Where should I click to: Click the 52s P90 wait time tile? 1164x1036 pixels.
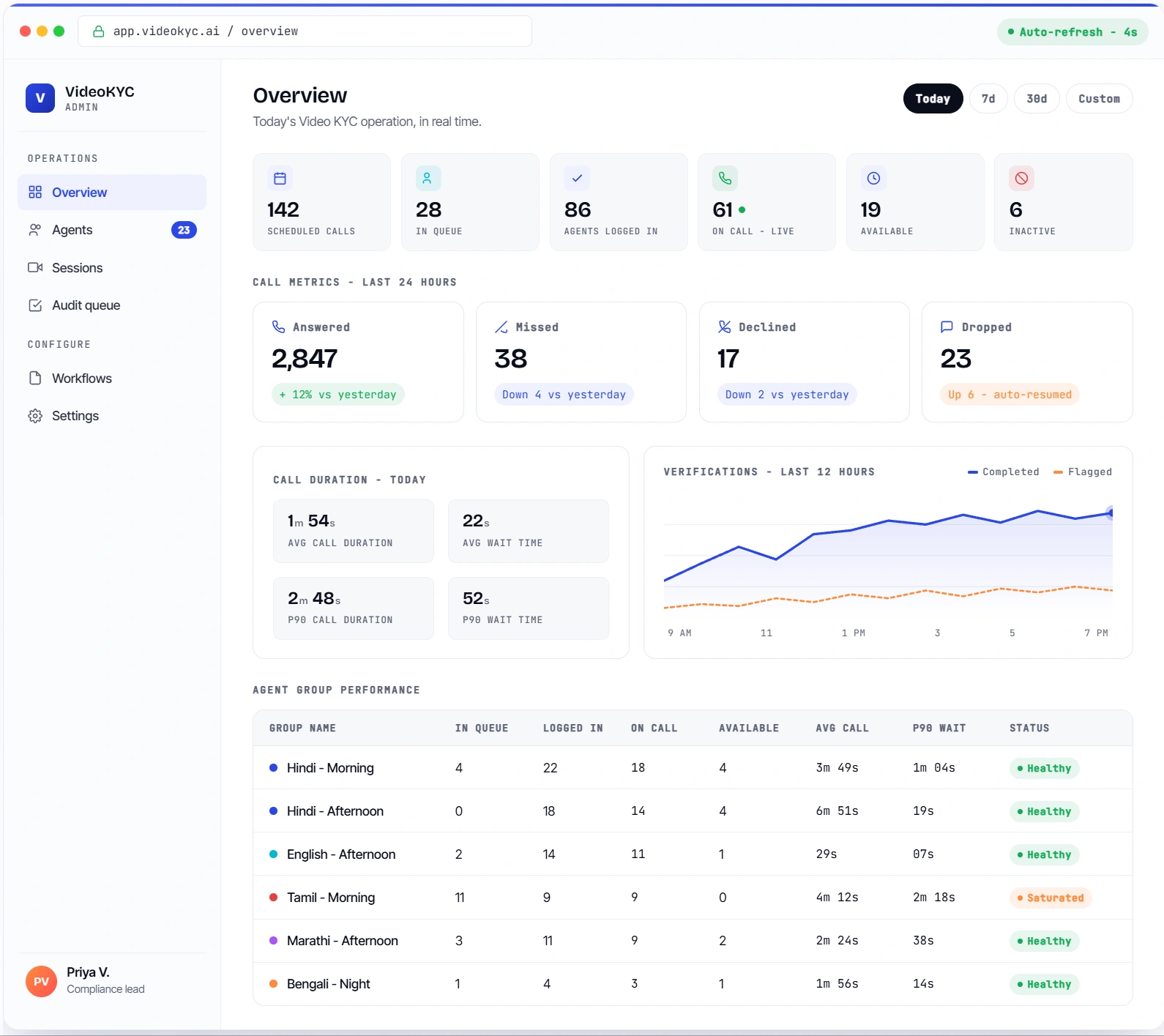529,608
